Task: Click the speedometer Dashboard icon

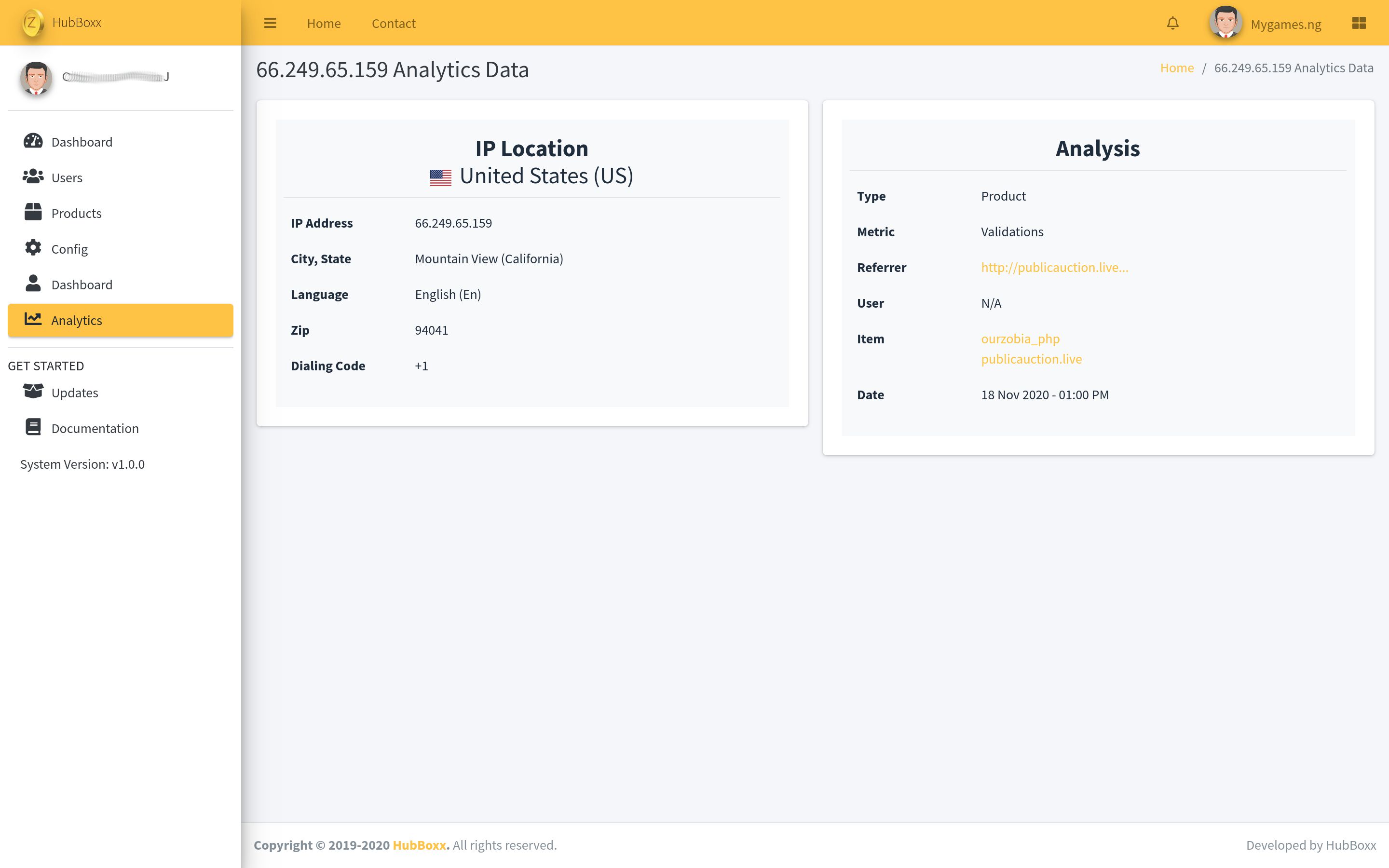Action: [x=33, y=141]
